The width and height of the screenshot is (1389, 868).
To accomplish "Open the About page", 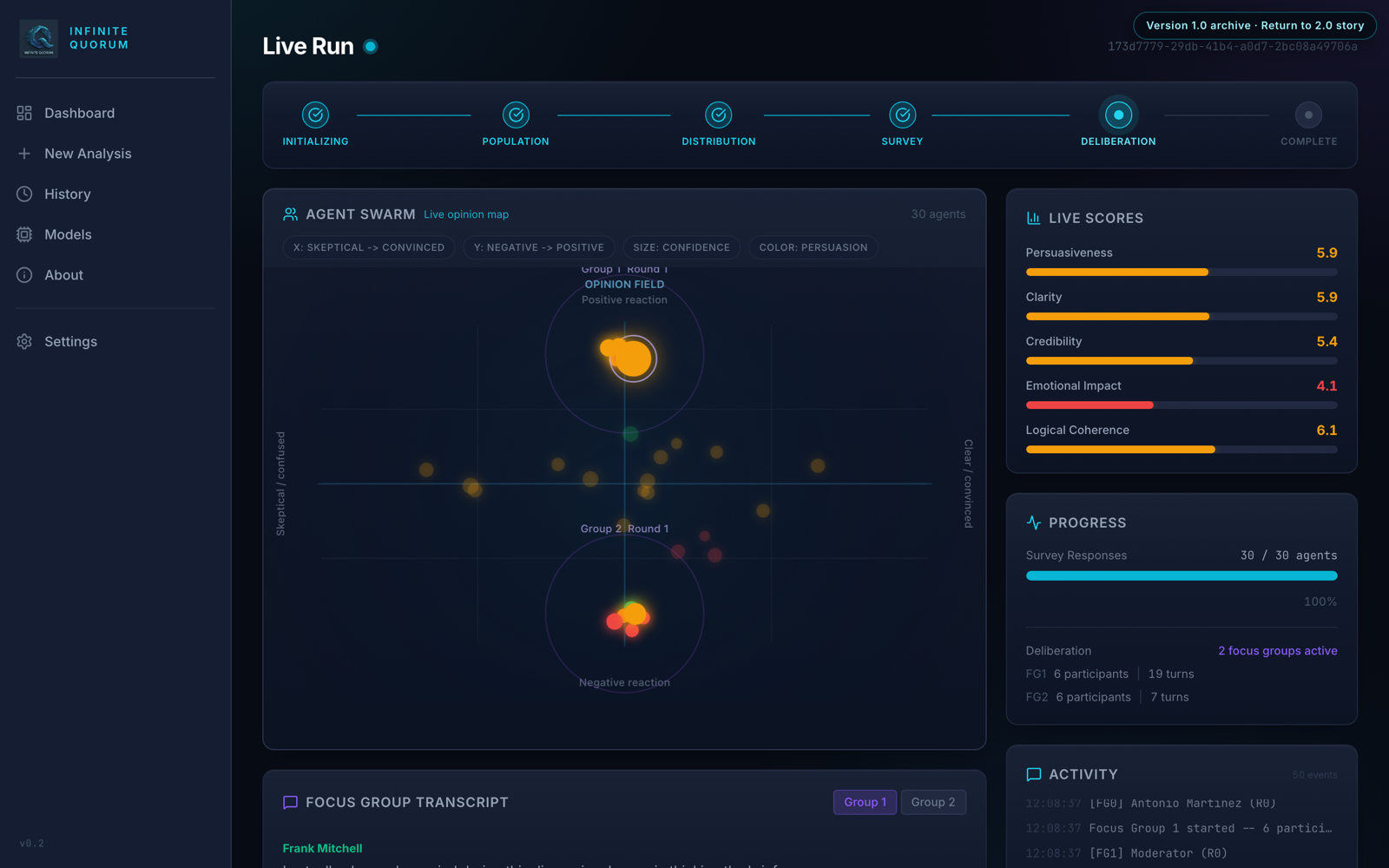I will click(115, 275).
